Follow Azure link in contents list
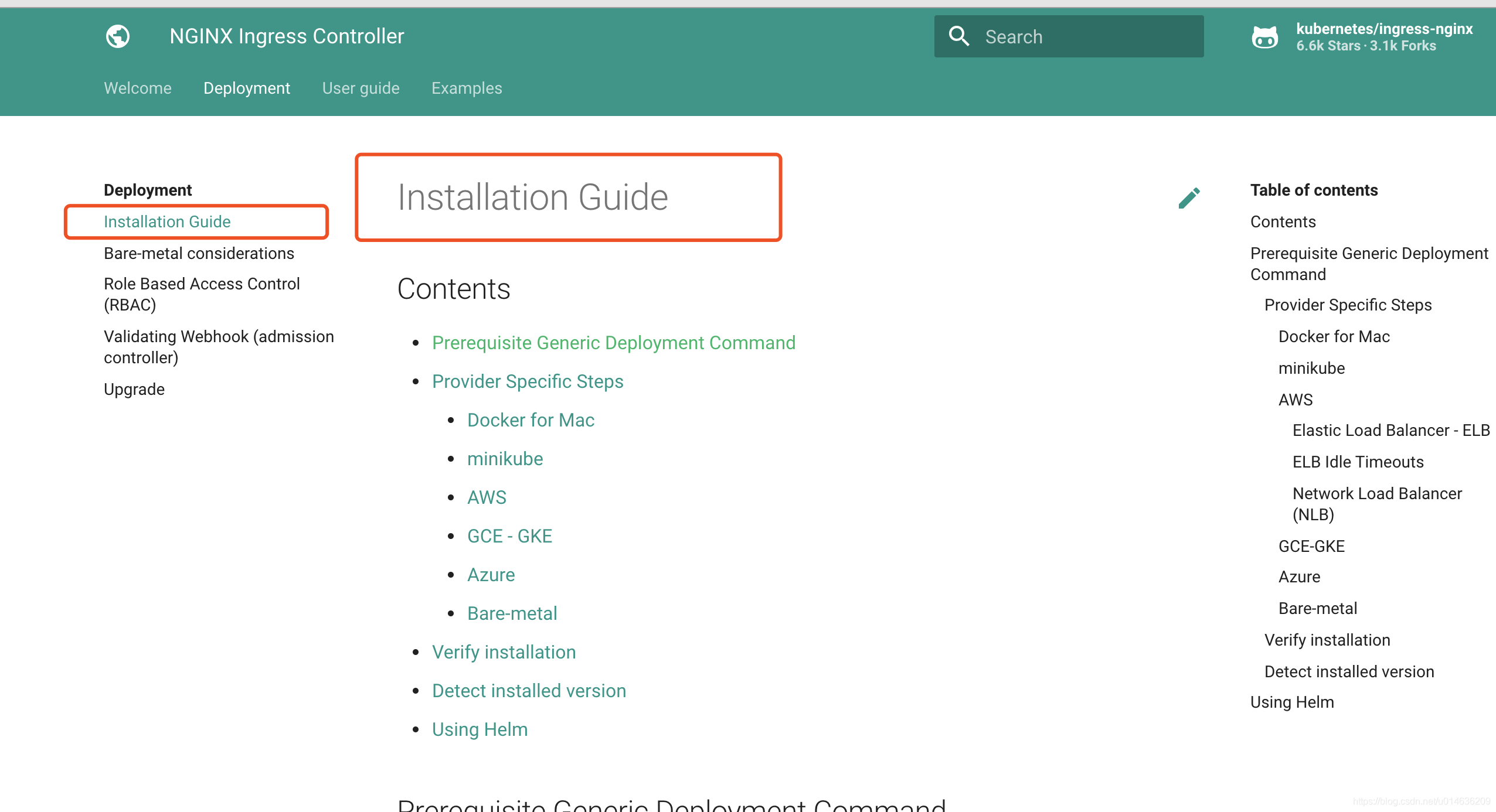 491,575
